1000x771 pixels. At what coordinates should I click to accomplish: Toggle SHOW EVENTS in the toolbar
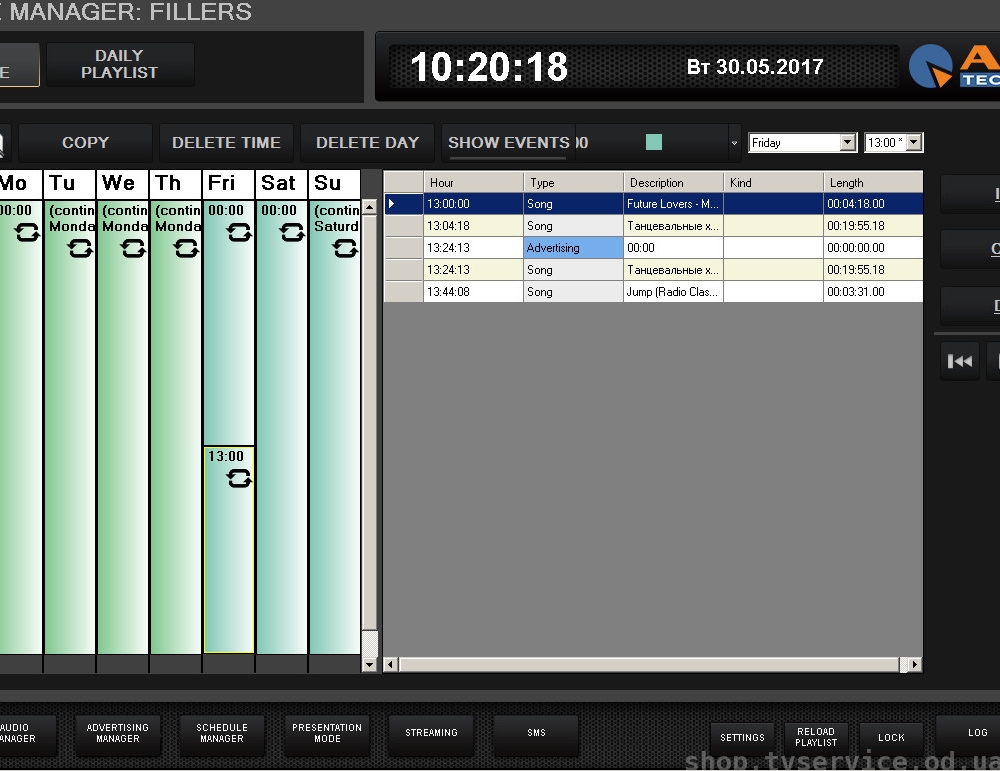point(508,143)
